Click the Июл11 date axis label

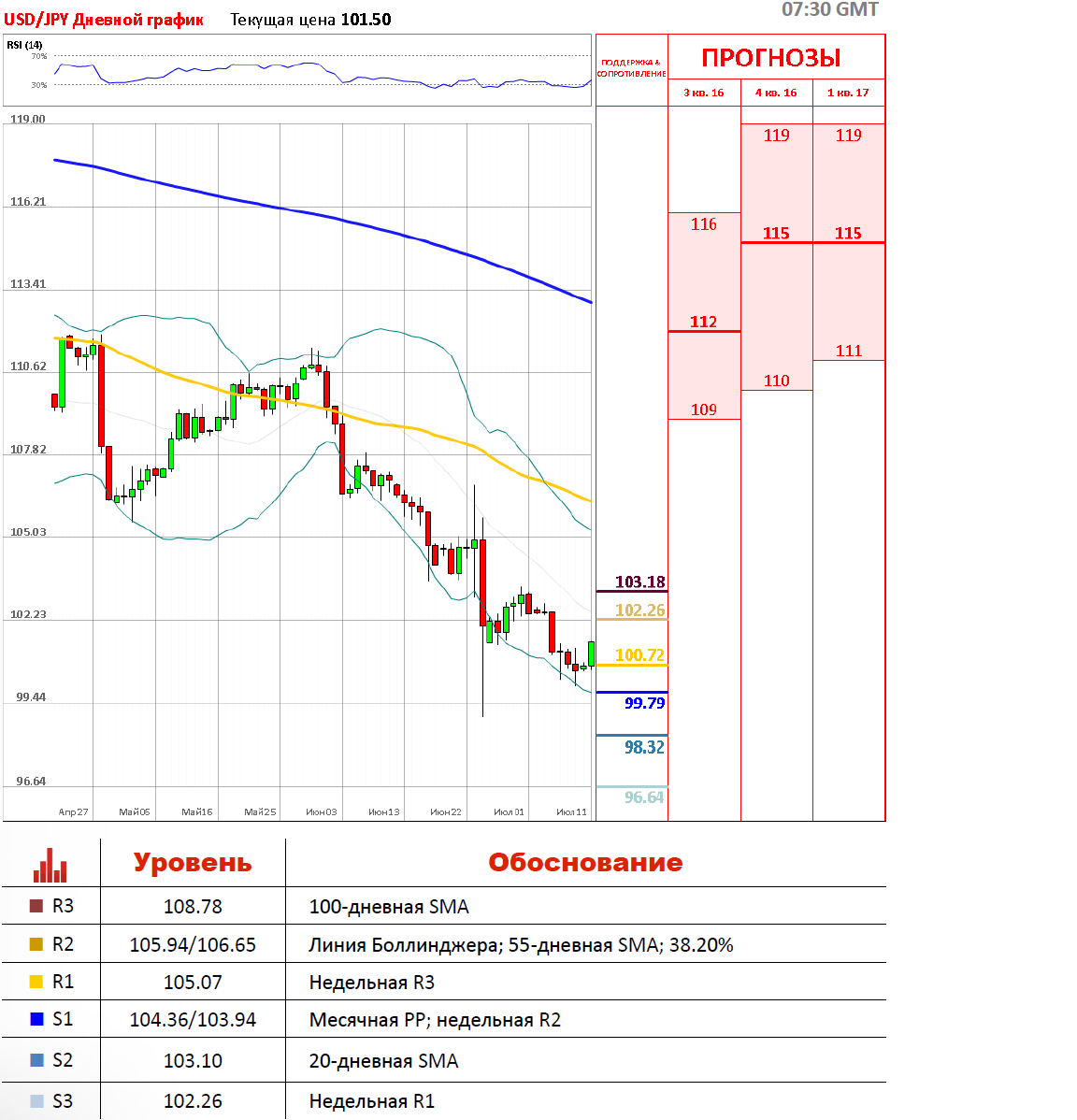(571, 812)
